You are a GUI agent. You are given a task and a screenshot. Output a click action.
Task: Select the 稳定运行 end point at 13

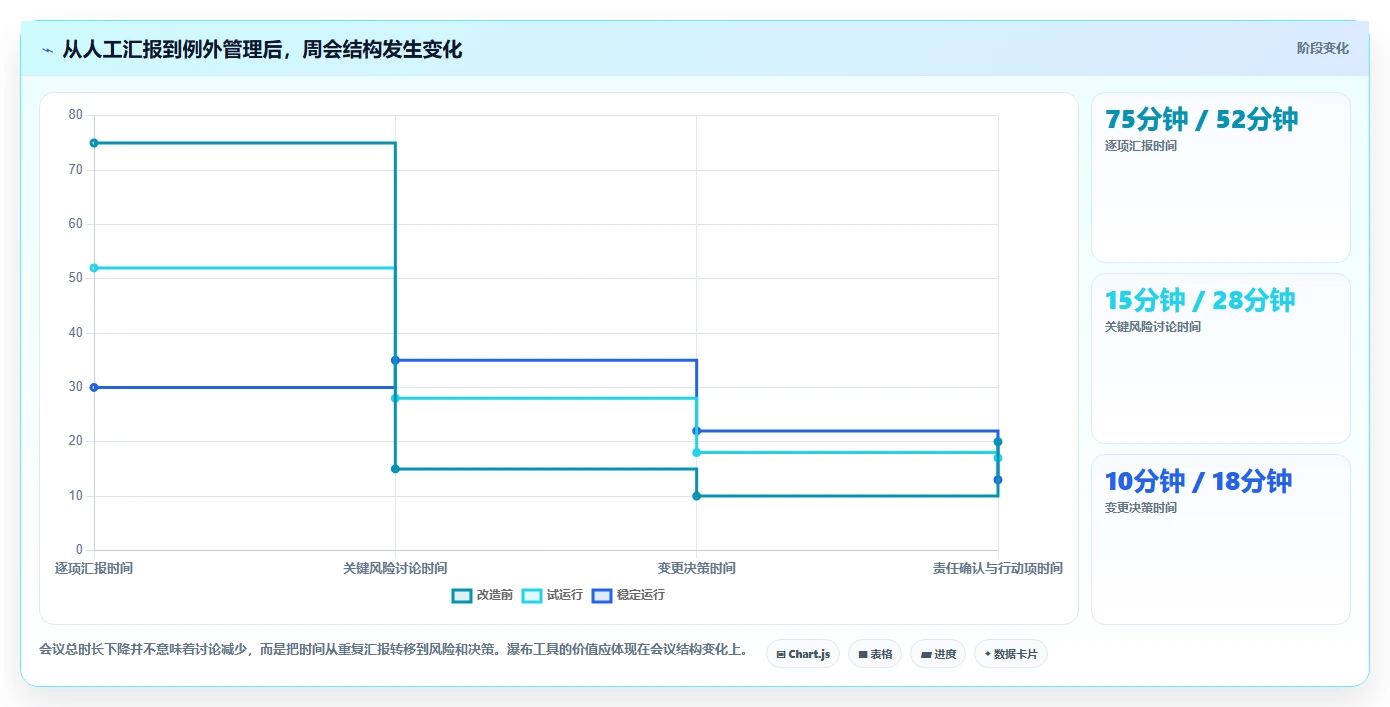[x=998, y=480]
